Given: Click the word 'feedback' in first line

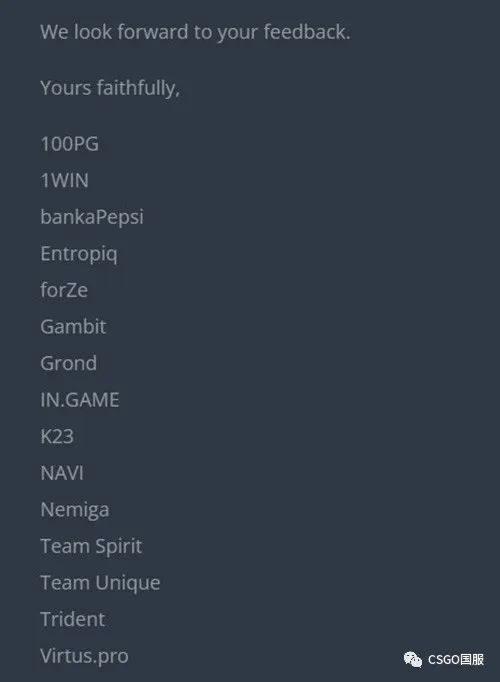Looking at the screenshot, I should point(307,32).
